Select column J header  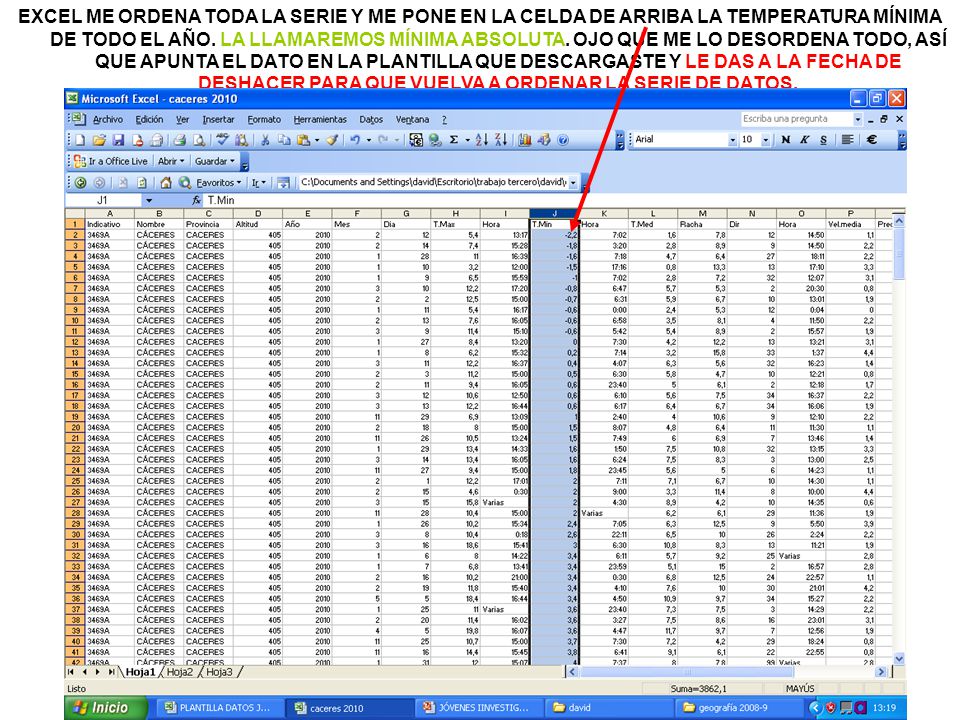[x=554, y=214]
